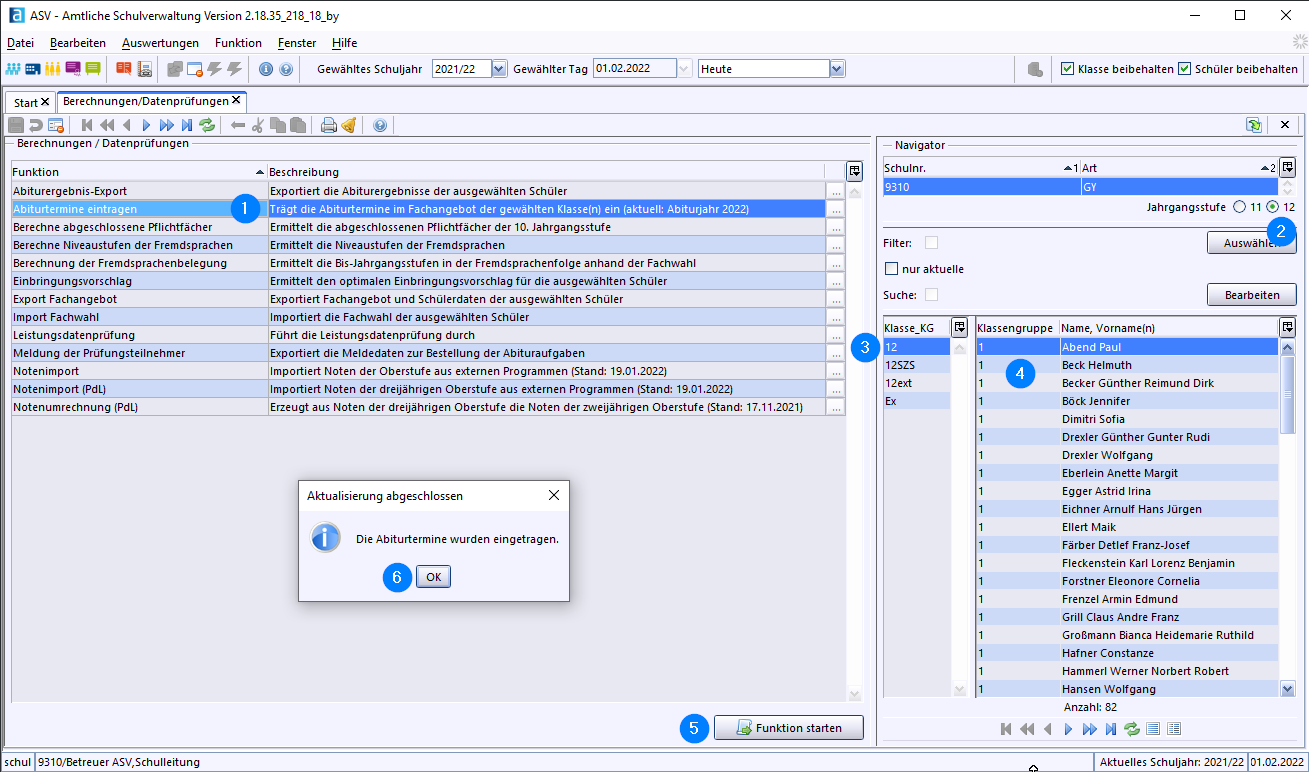Open details button for Abiturergebnis-Export row
The width and height of the screenshot is (1309, 772).
tap(835, 191)
